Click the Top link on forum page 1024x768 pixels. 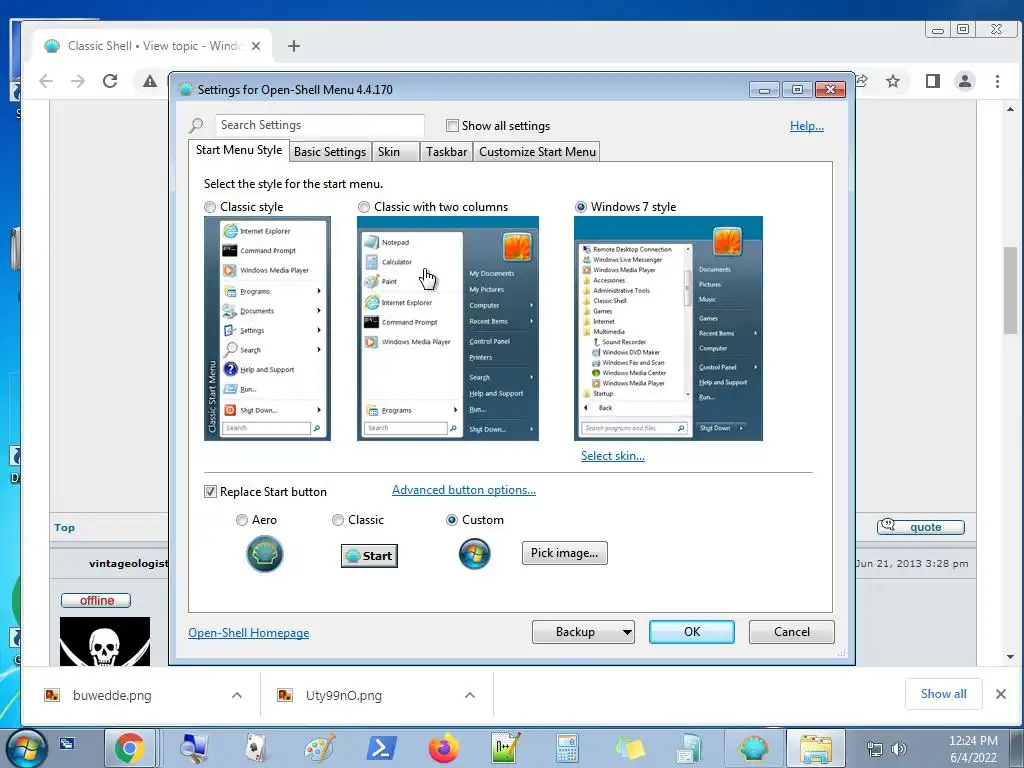[x=64, y=528]
